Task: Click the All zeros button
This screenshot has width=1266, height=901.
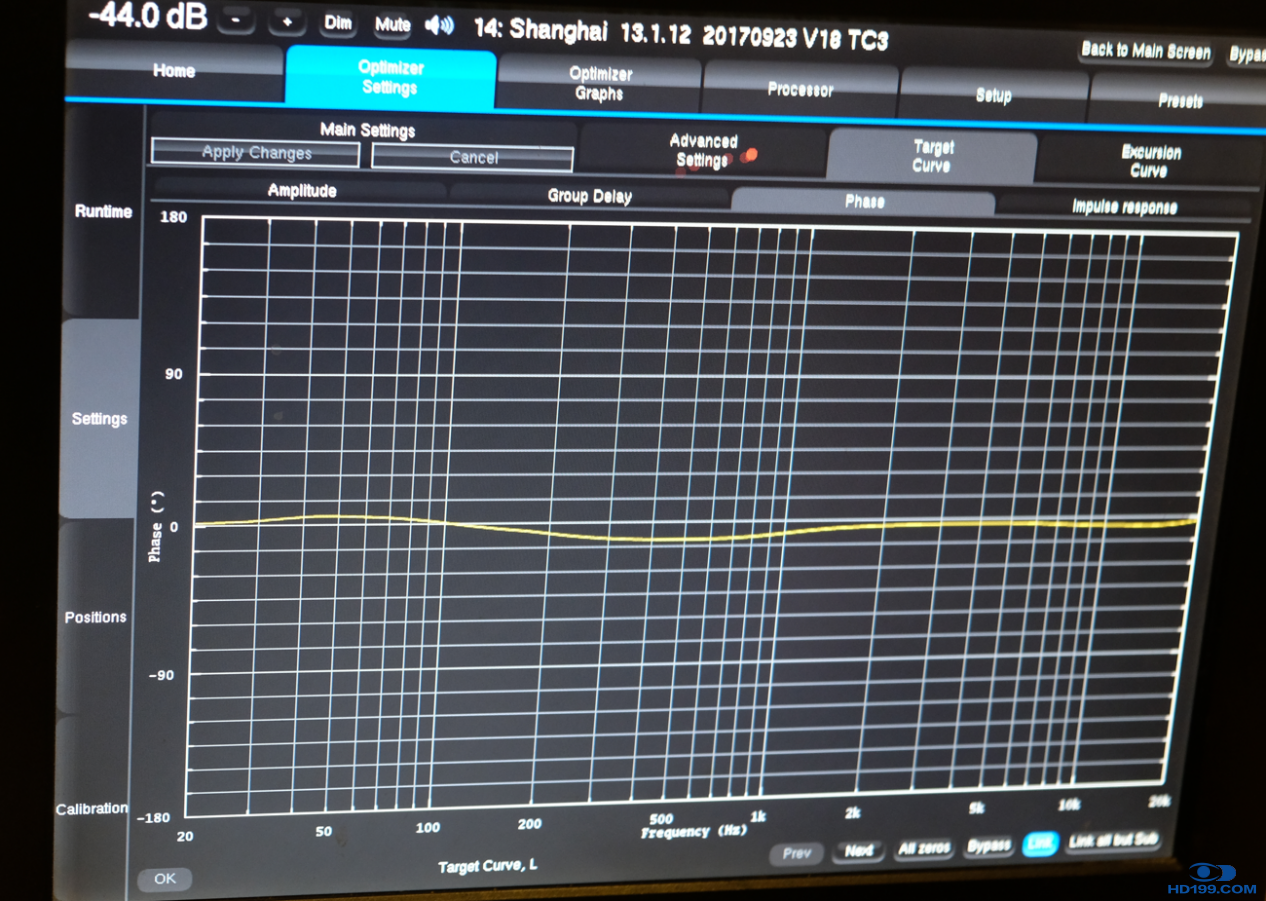Action: 924,848
